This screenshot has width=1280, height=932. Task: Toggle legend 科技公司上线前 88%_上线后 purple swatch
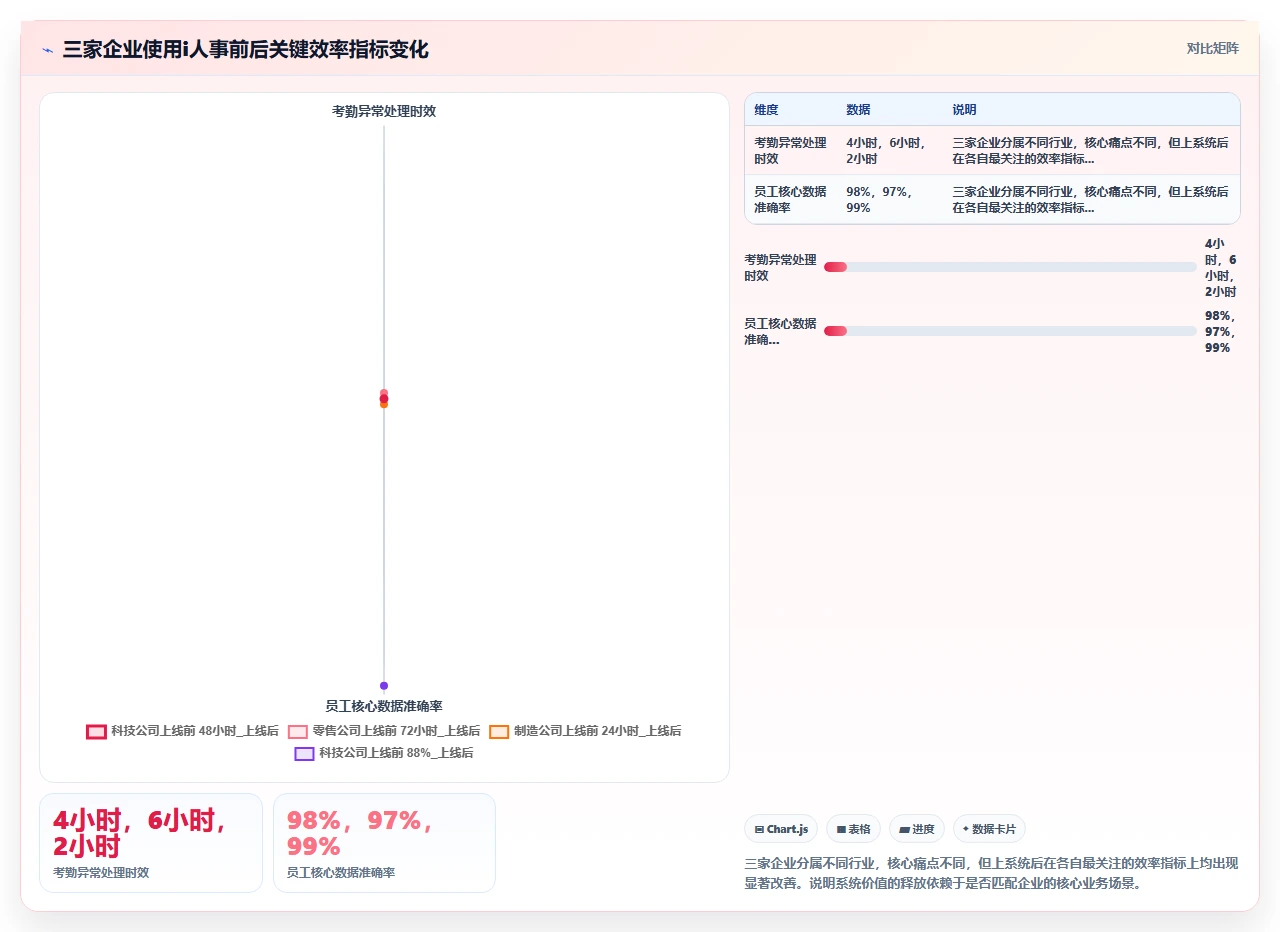305,753
